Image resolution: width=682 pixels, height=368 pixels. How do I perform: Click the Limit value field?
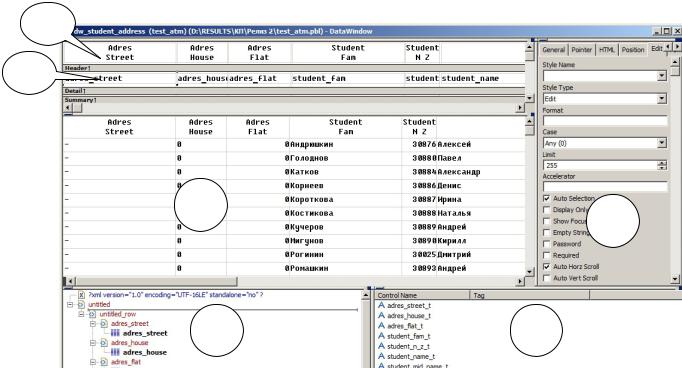(600, 165)
